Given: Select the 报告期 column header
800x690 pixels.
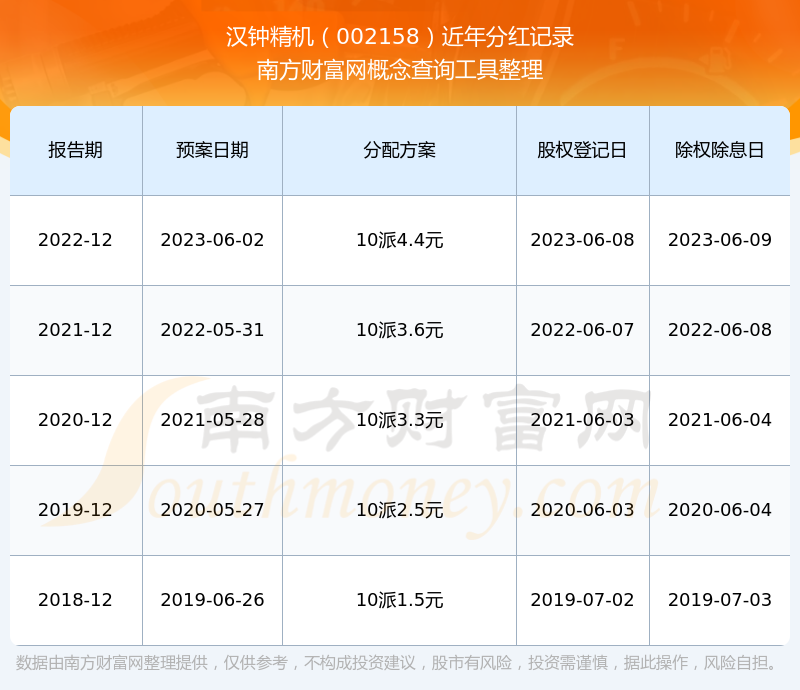Looking at the screenshot, I should [x=76, y=150].
